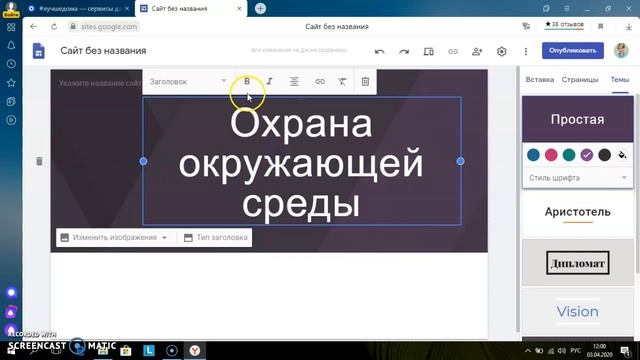Share site with other people

point(477,51)
